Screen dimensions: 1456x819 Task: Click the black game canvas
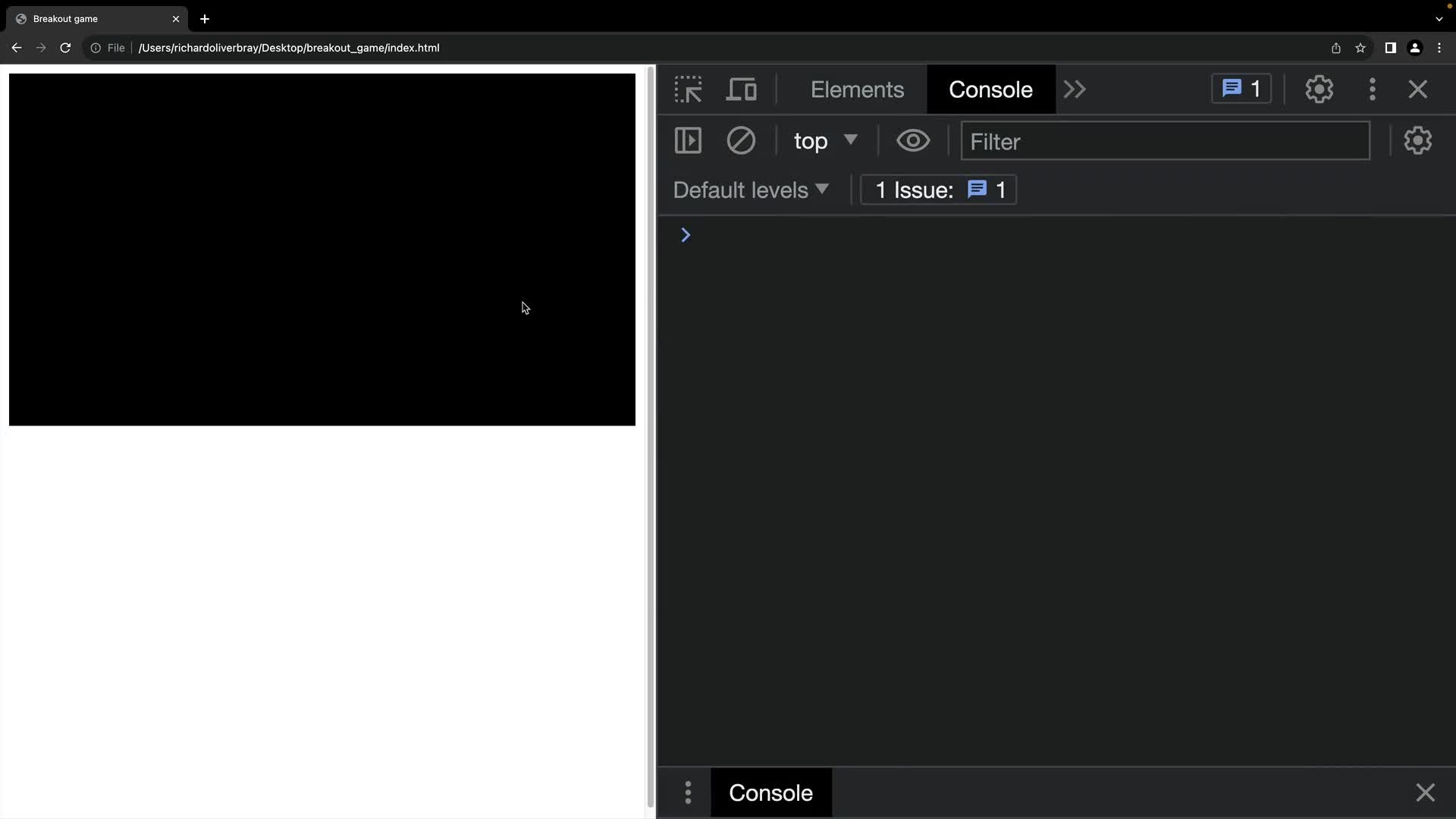tap(322, 249)
